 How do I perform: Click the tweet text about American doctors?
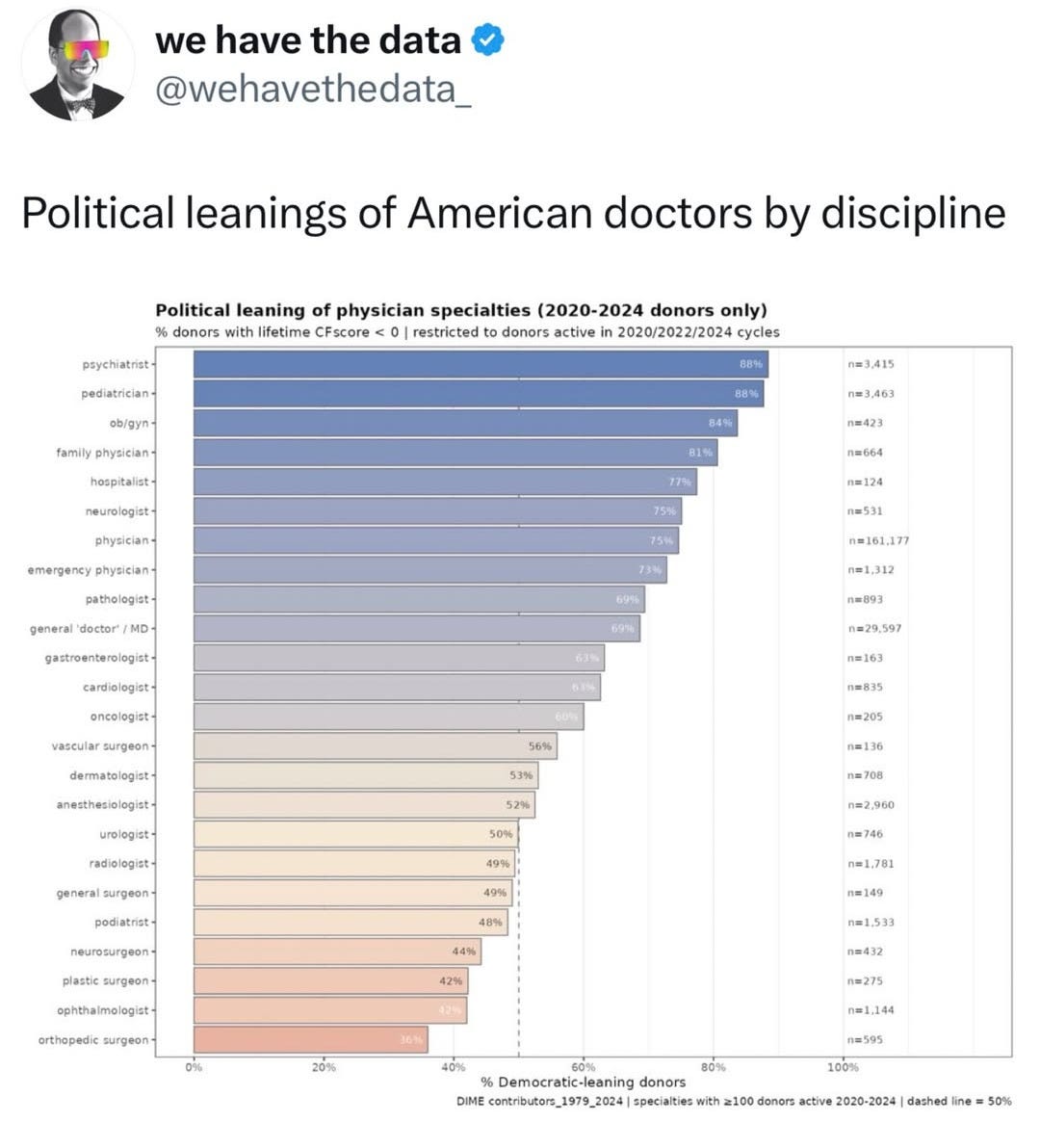[514, 213]
